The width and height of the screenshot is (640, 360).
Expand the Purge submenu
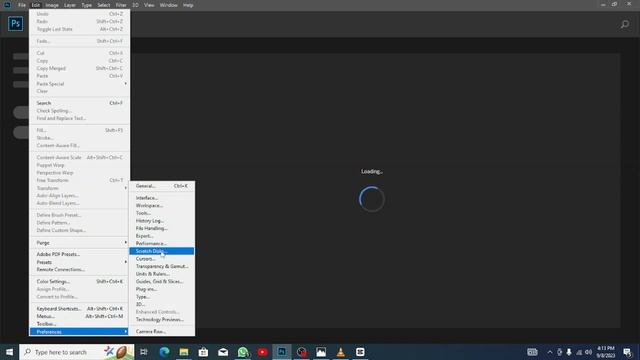click(79, 243)
